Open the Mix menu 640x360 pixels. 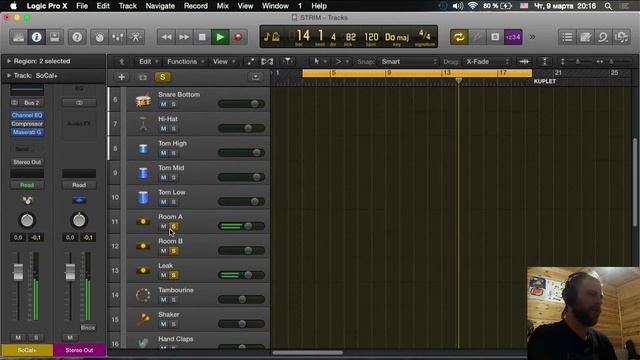pos(222,6)
